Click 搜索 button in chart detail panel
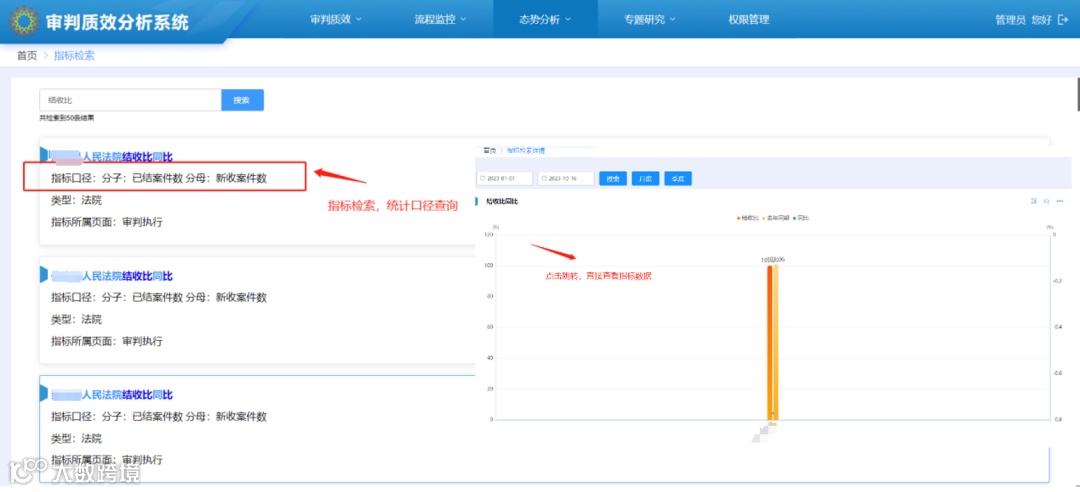 [x=612, y=178]
